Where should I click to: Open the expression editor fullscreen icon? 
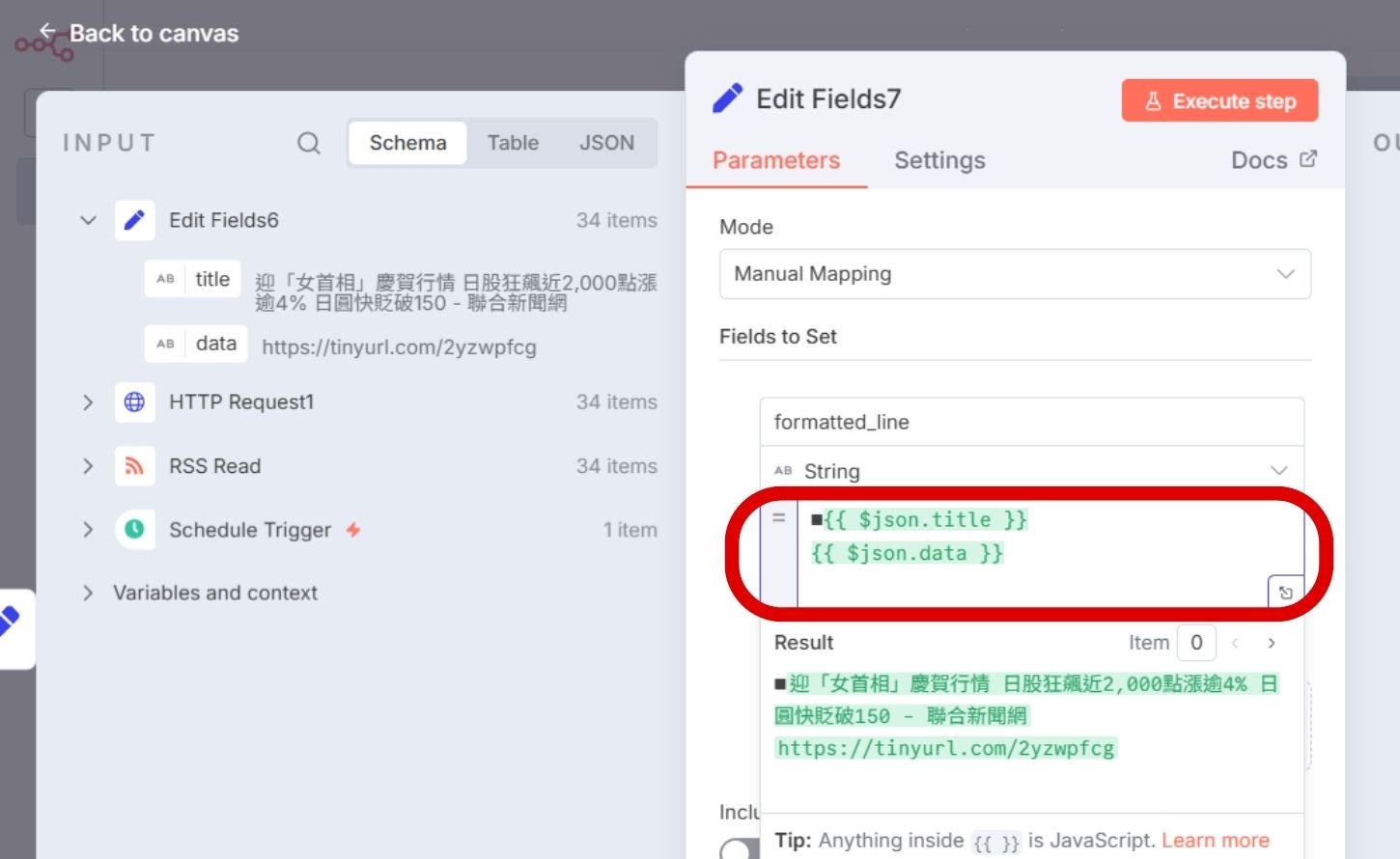(1287, 592)
